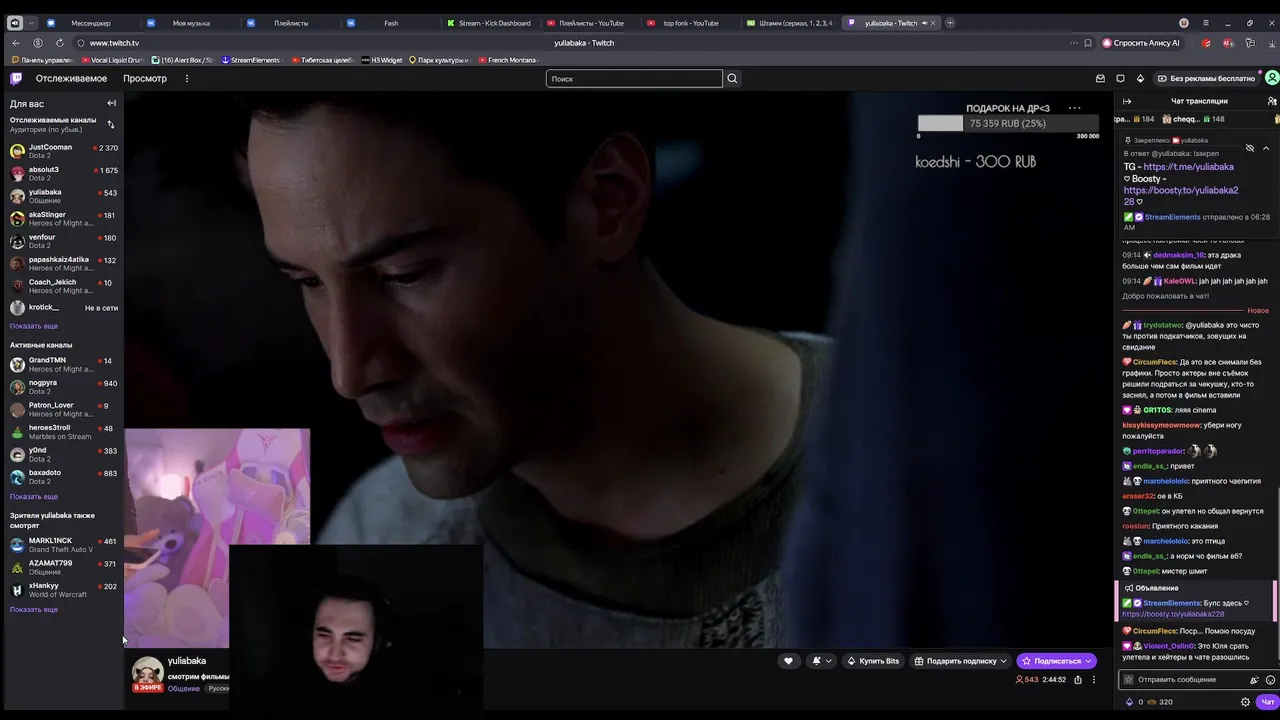Switch to the Моя музыка browser tab
The height and width of the screenshot is (720, 1280).
click(190, 23)
